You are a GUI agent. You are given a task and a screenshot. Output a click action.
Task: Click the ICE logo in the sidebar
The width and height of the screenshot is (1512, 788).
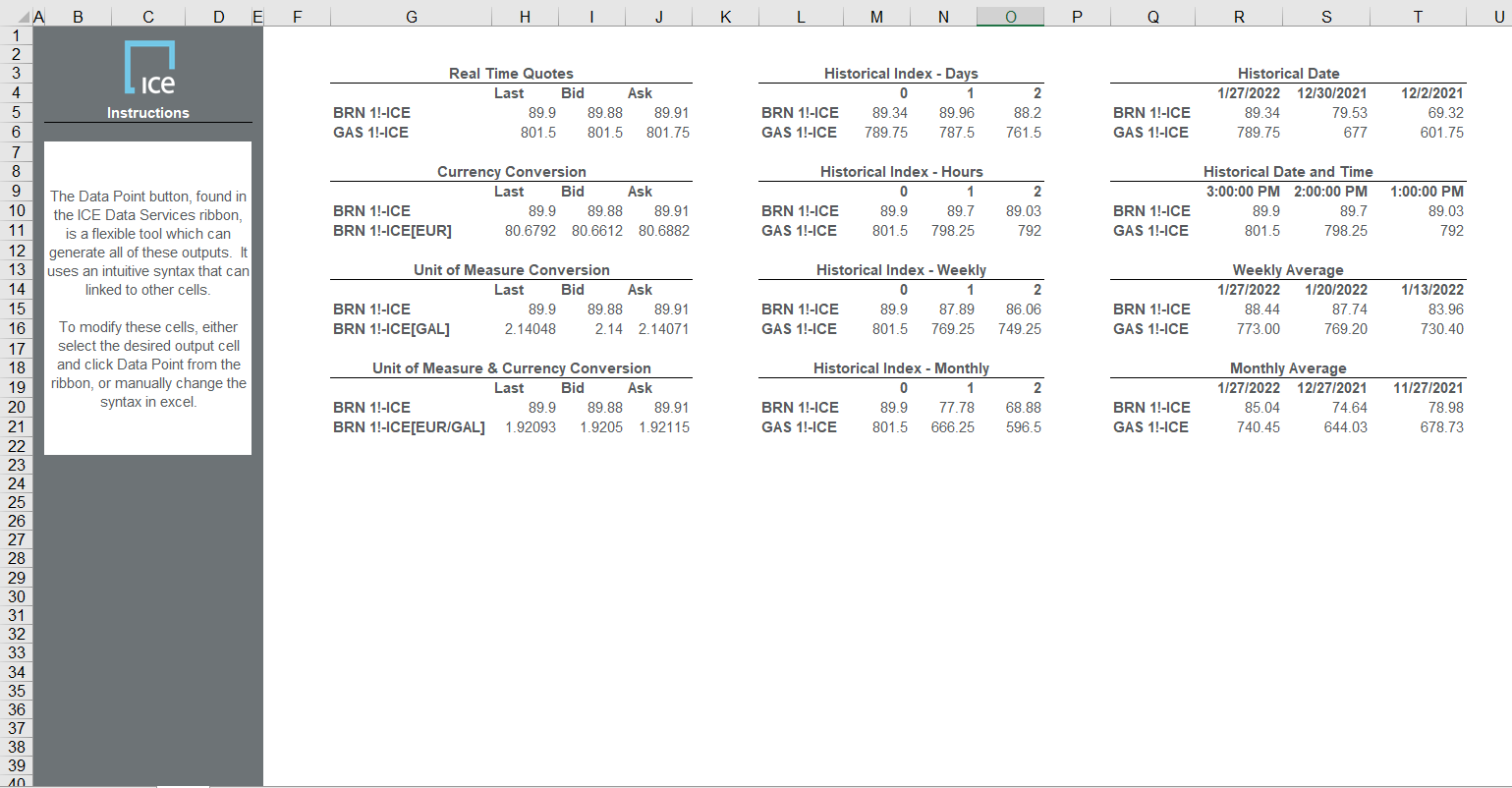click(x=149, y=68)
